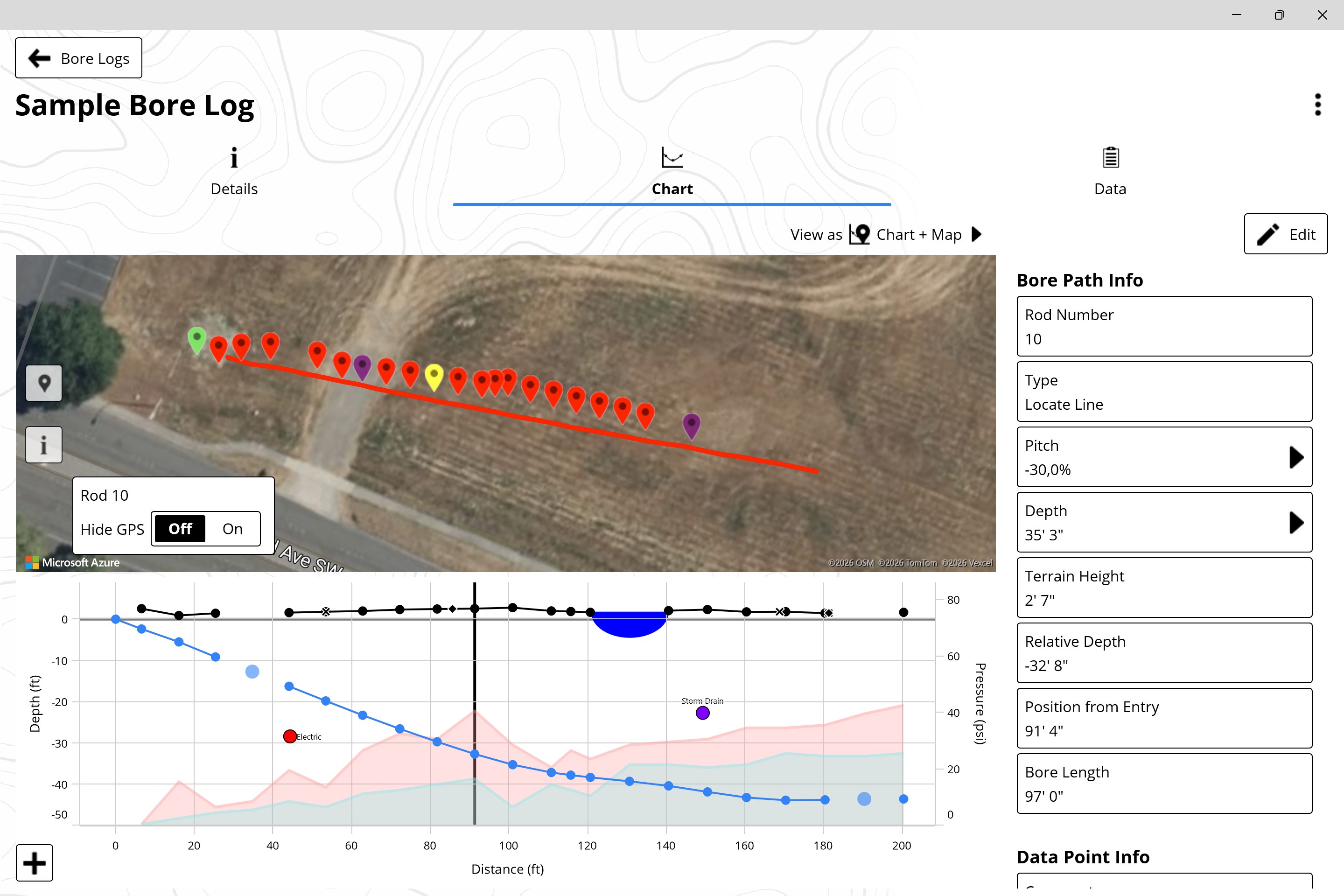
Task: Select the rightmost purple marker on map
Action: point(692,426)
